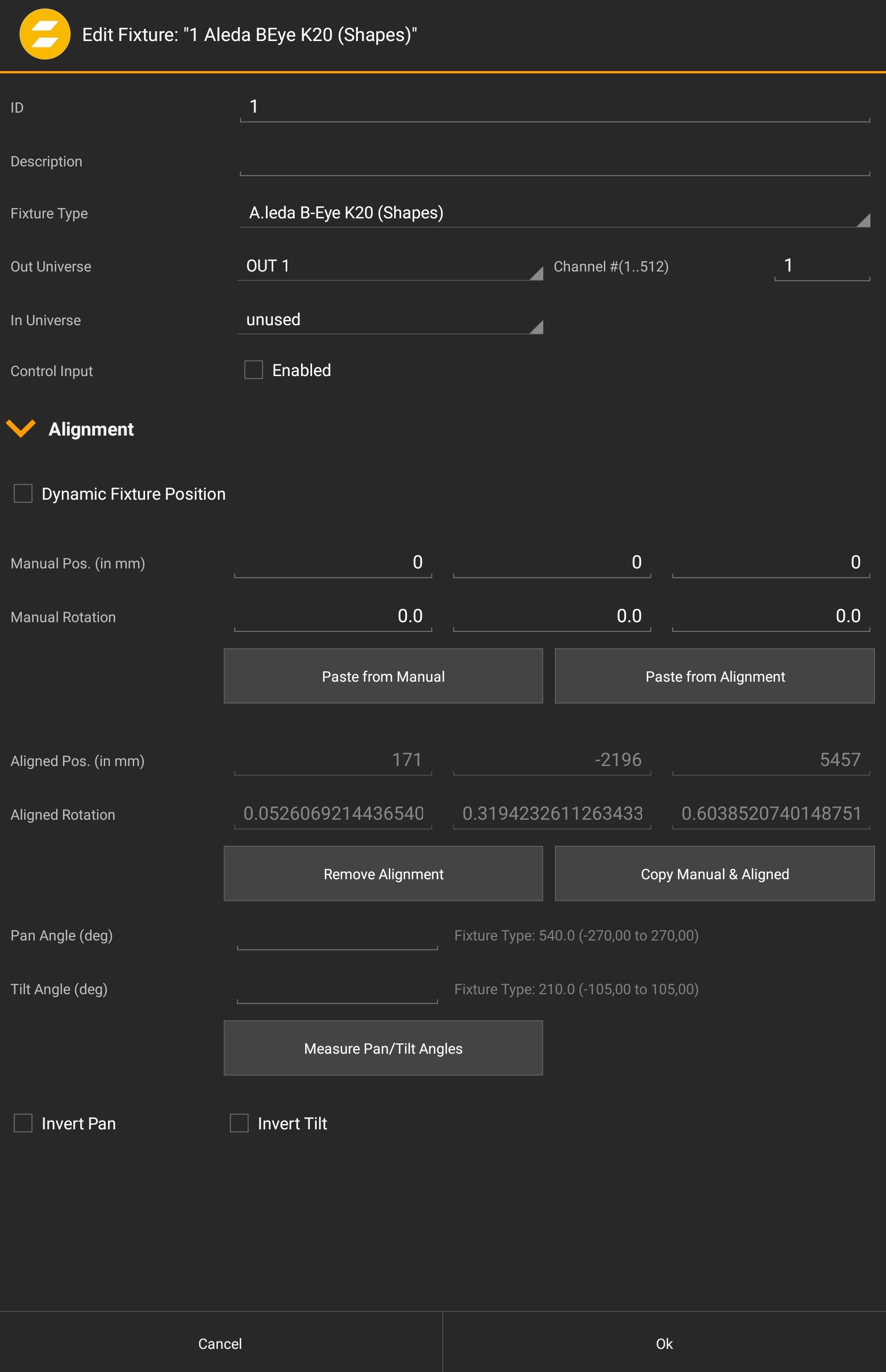
Task: Check the Invert Pan box
Action: pos(23,1123)
